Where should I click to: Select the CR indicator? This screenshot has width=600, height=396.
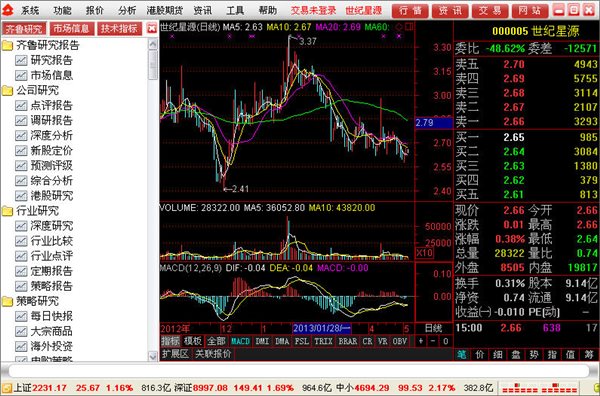(x=367, y=341)
